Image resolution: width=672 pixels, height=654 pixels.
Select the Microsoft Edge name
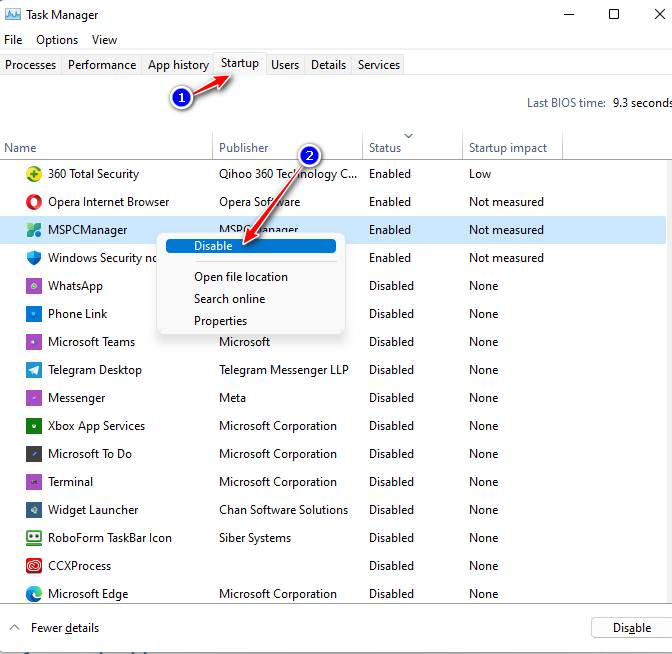(x=88, y=594)
